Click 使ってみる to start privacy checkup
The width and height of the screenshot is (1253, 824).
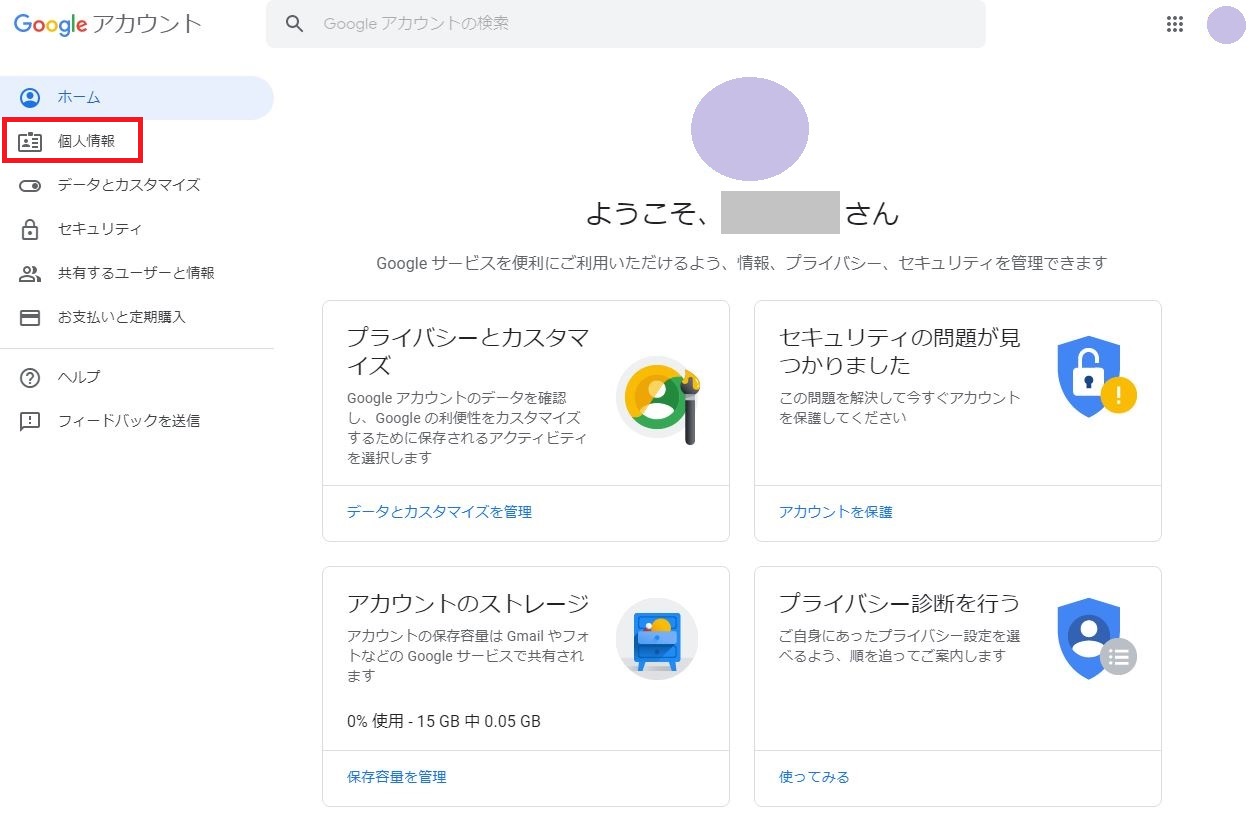(813, 776)
